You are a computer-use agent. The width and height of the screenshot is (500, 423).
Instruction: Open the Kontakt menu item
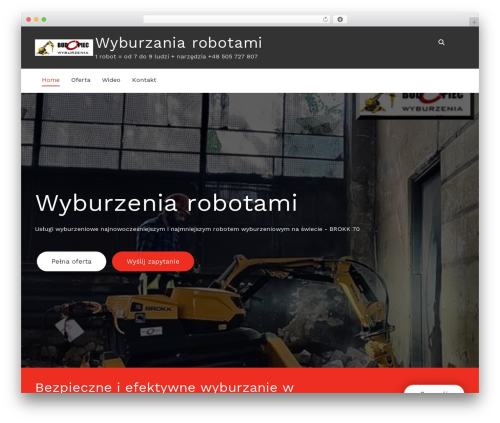coord(144,80)
